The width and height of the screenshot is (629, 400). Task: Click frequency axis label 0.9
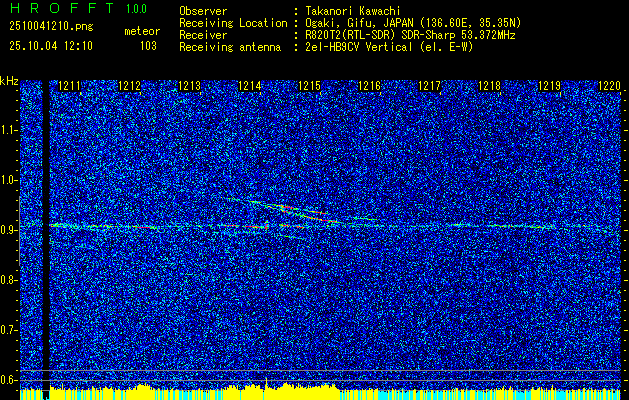click(8, 230)
